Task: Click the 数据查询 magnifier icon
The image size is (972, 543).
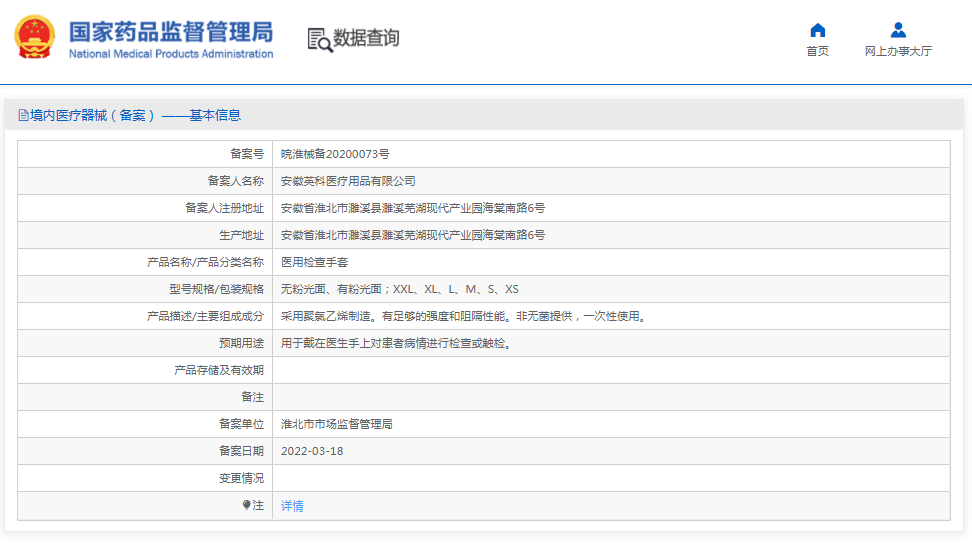Action: pyautogui.click(x=319, y=39)
